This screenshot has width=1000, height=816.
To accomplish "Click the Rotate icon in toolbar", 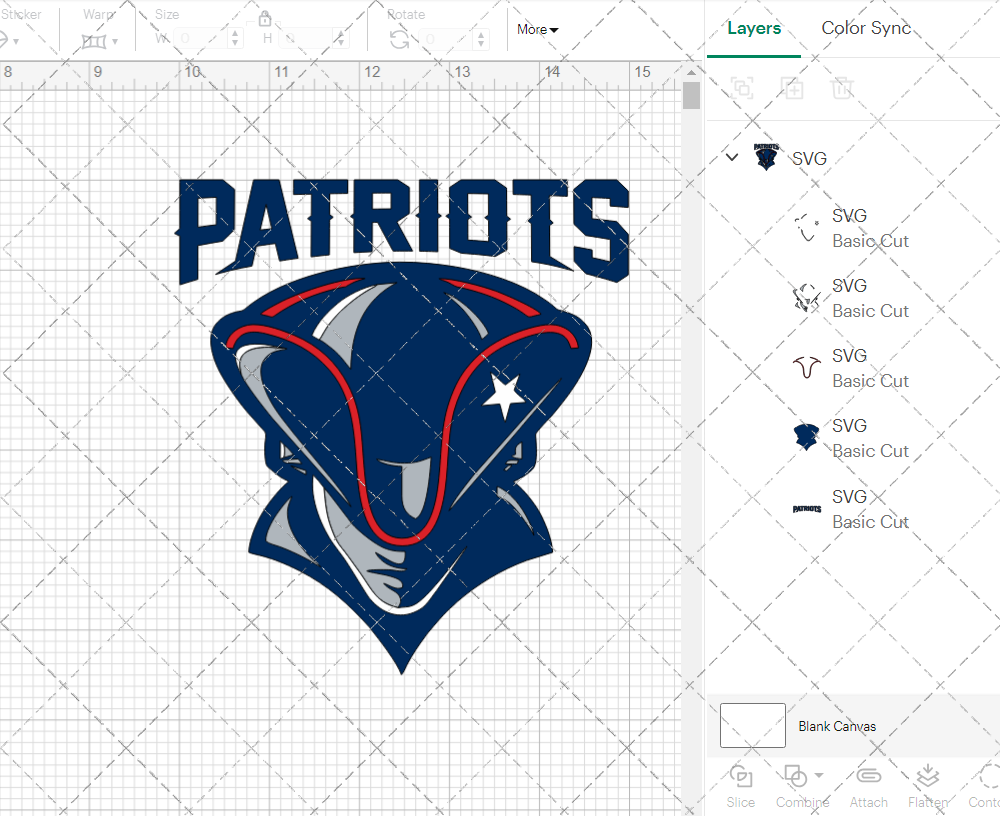I will [399, 39].
